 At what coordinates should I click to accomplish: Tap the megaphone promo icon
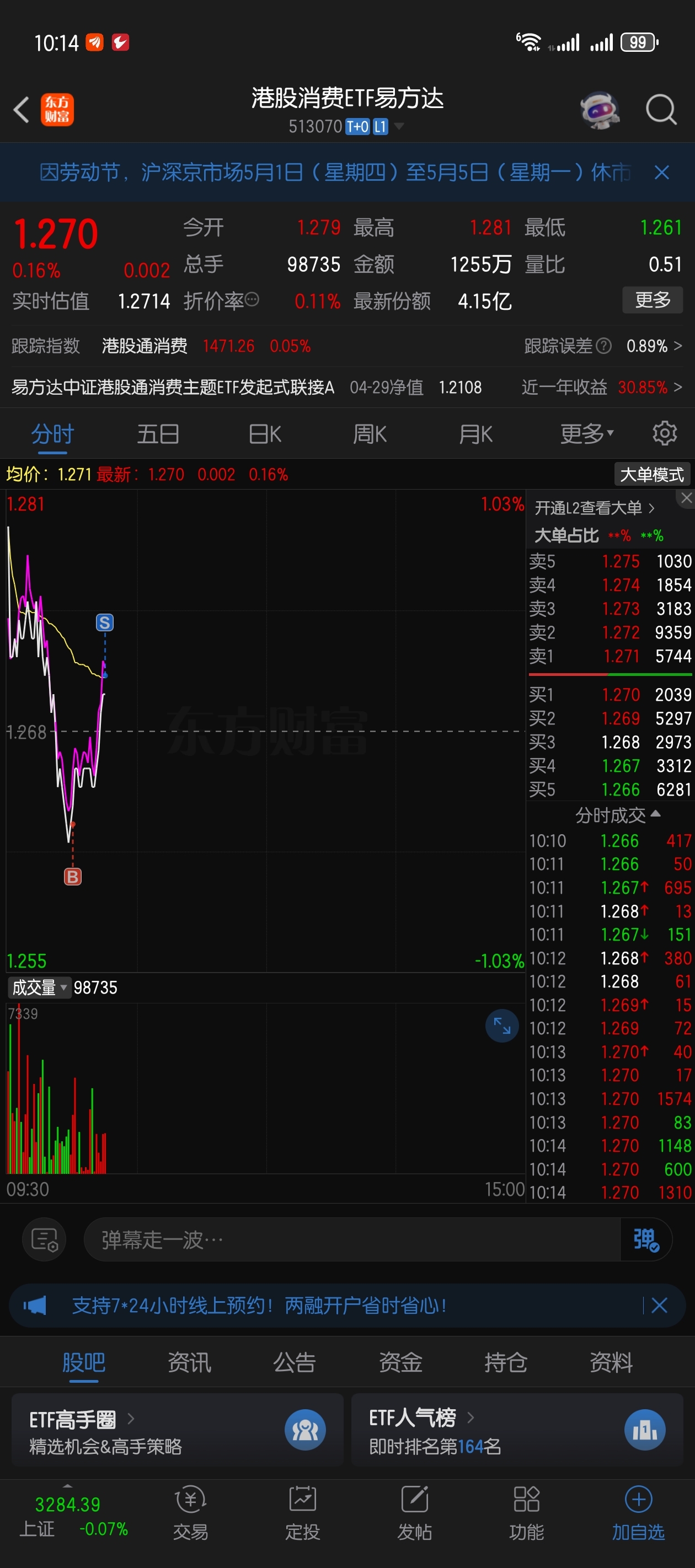point(35,1305)
